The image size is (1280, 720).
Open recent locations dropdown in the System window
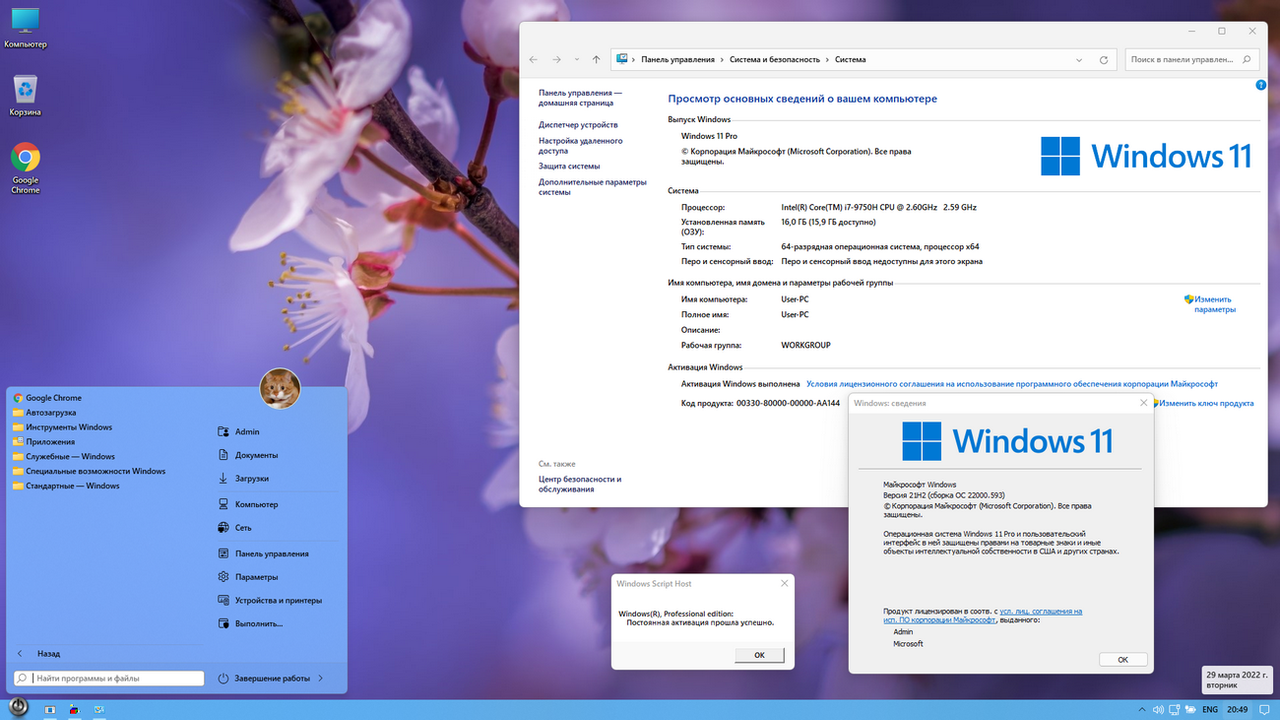pyautogui.click(x=577, y=60)
